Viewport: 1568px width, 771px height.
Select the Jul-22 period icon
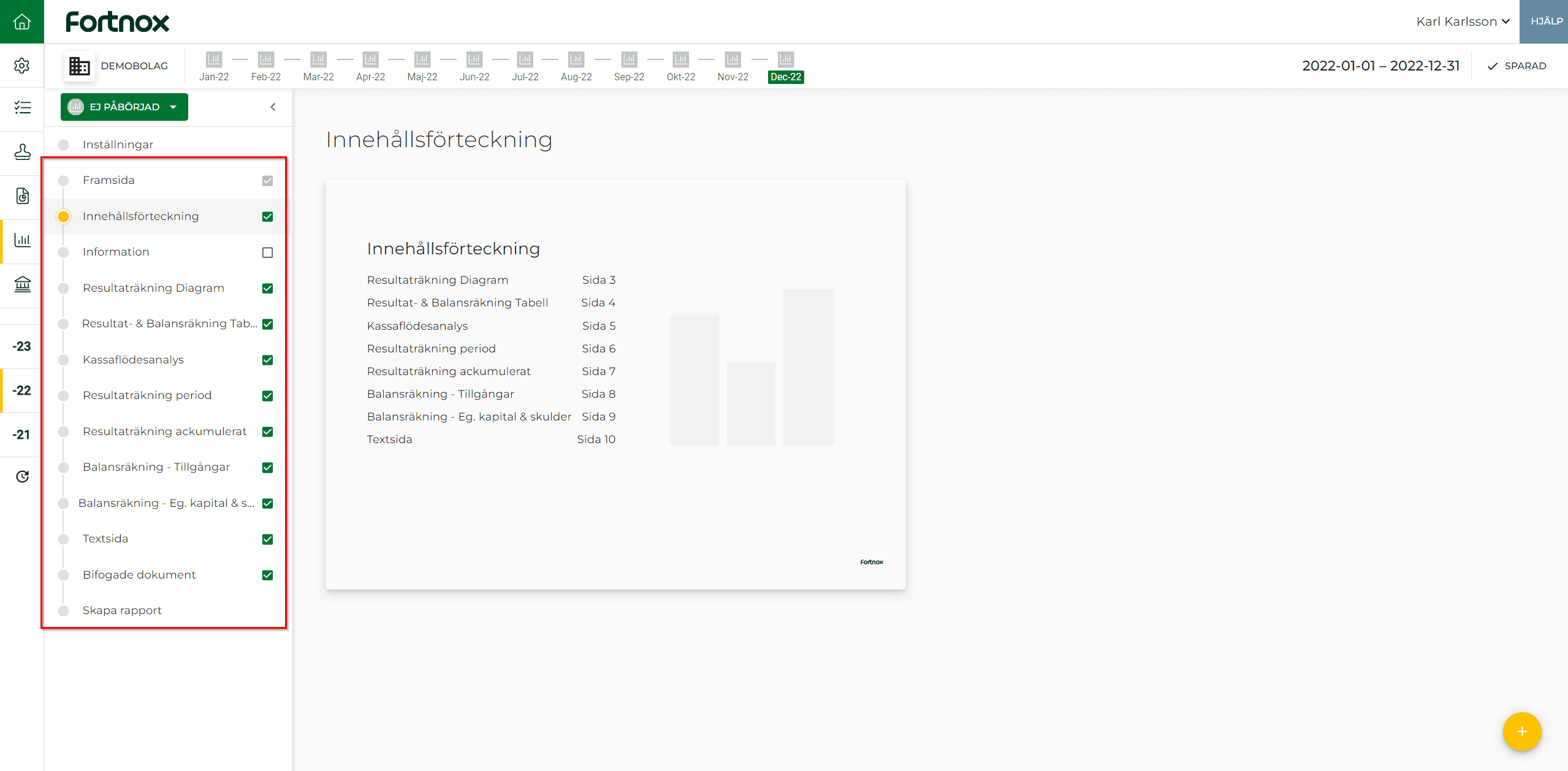(x=525, y=59)
